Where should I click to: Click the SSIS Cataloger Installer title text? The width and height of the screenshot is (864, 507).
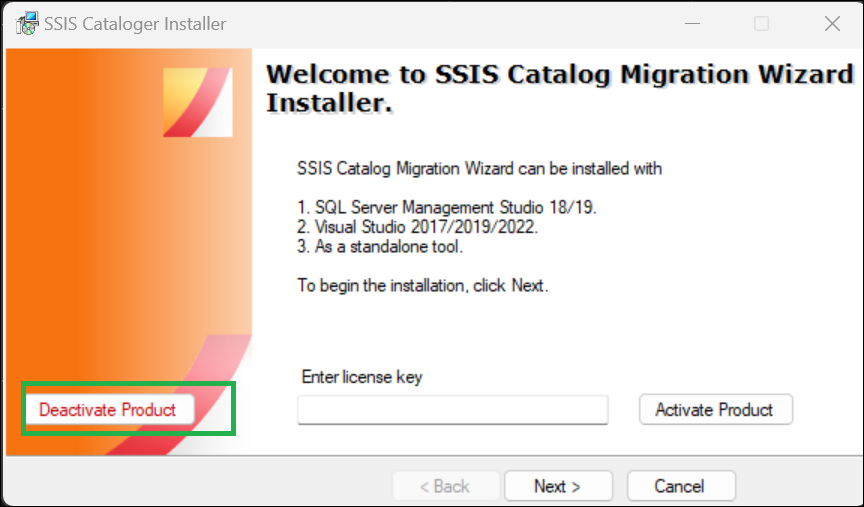tap(135, 24)
